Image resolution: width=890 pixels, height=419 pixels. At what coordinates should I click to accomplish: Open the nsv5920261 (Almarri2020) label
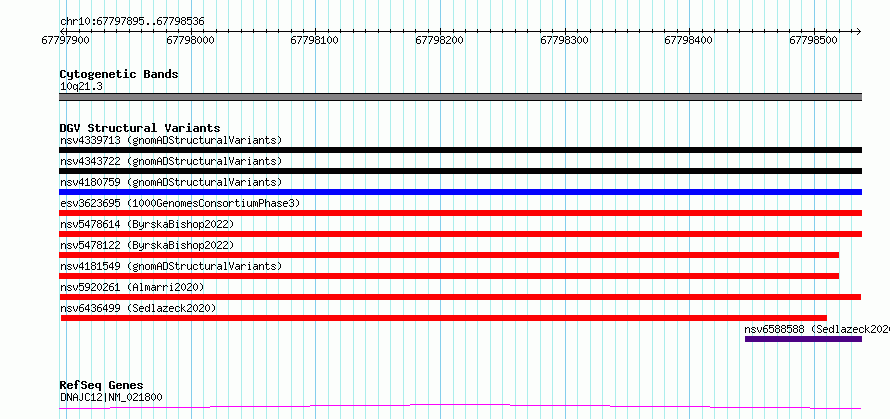pyautogui.click(x=132, y=287)
